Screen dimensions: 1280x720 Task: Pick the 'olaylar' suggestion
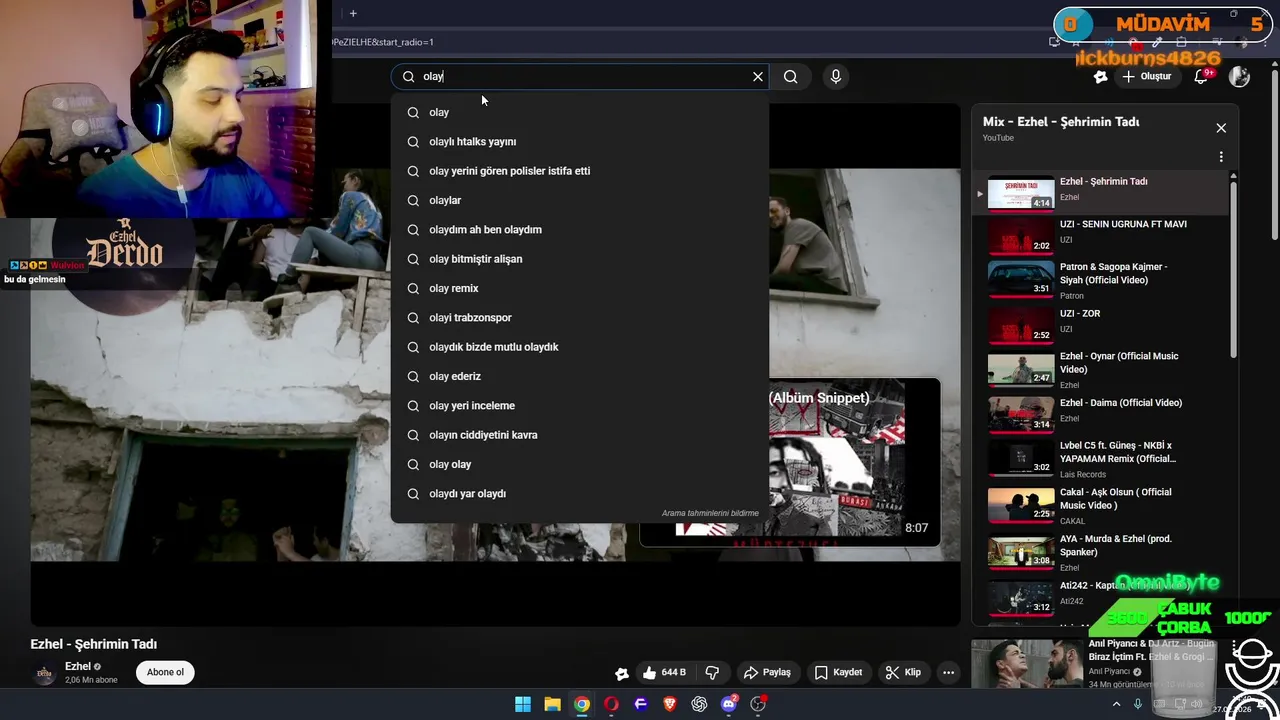580,200
